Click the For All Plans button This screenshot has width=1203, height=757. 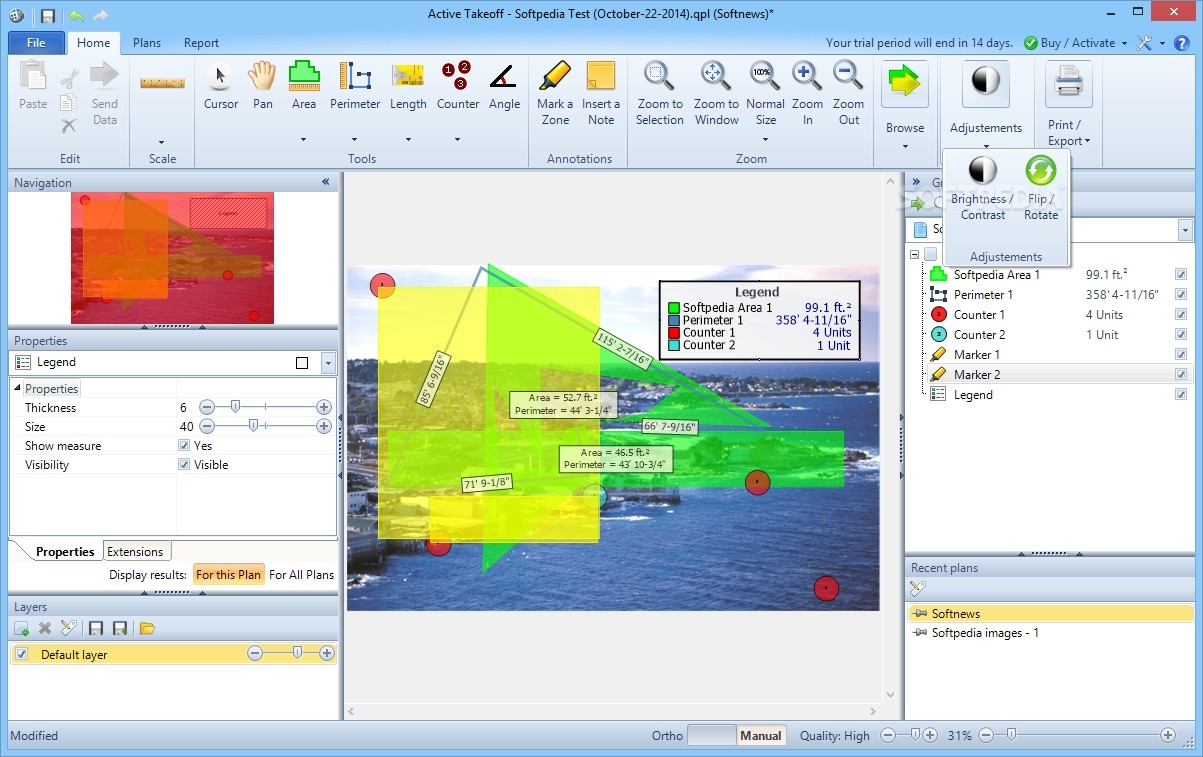[301, 575]
